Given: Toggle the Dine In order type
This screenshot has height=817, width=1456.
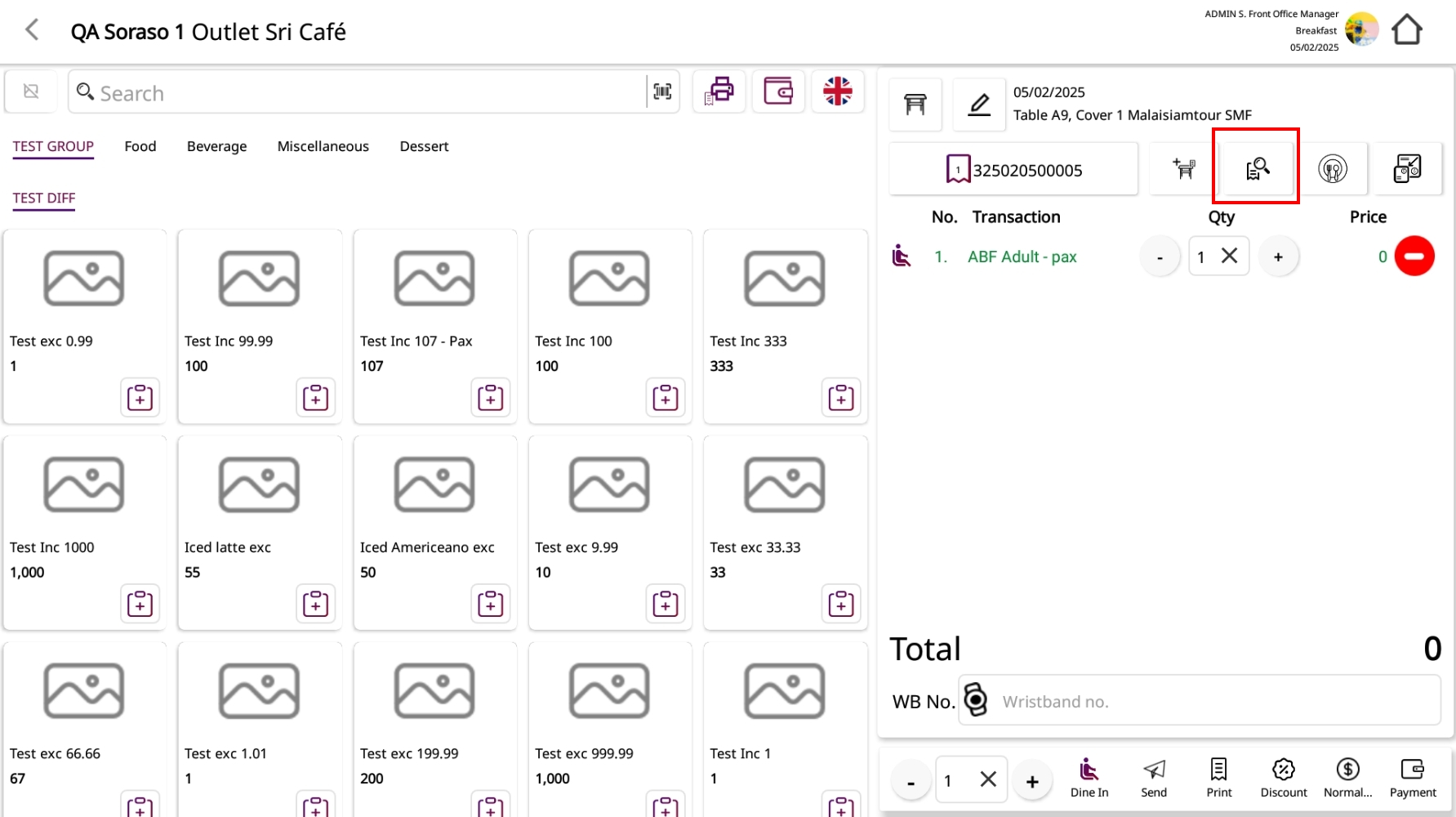Looking at the screenshot, I should click(1089, 778).
